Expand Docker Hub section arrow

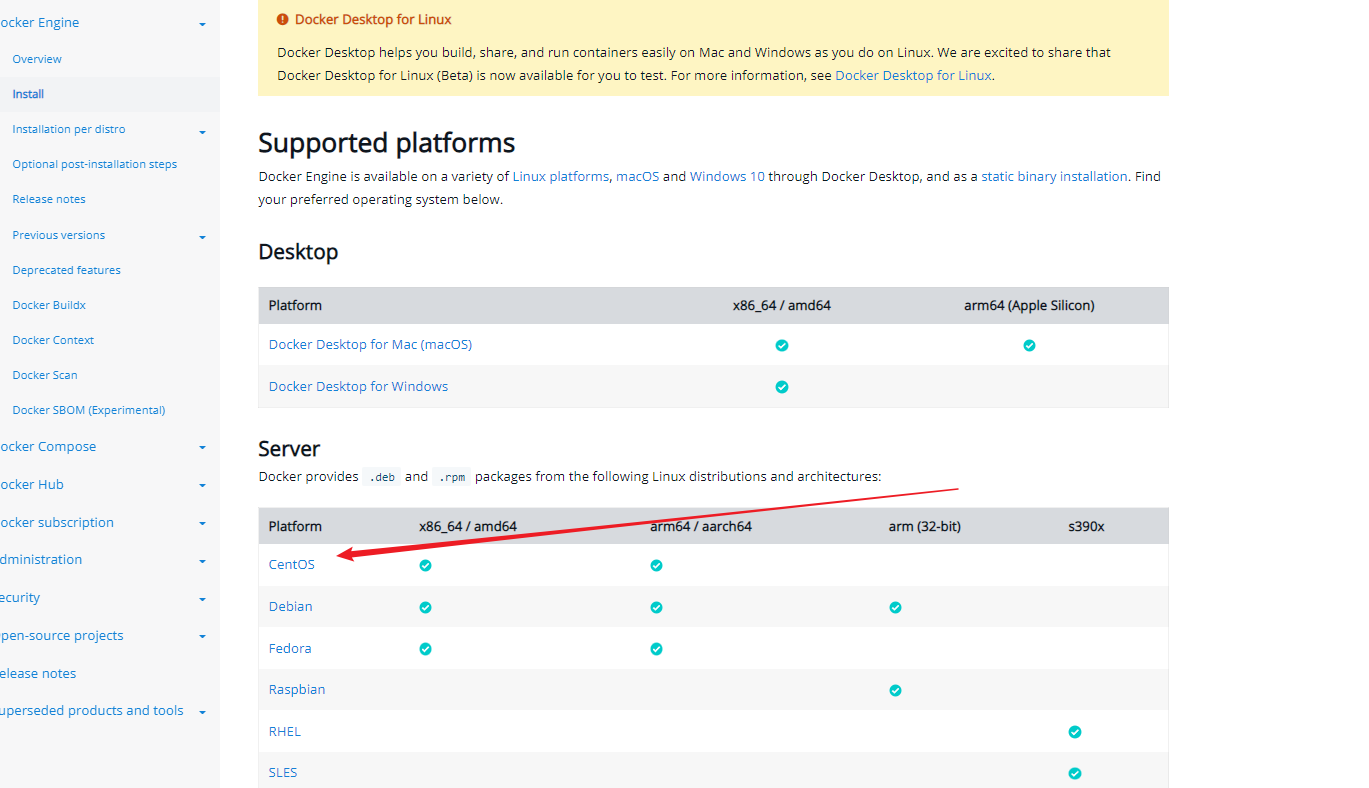pos(203,486)
